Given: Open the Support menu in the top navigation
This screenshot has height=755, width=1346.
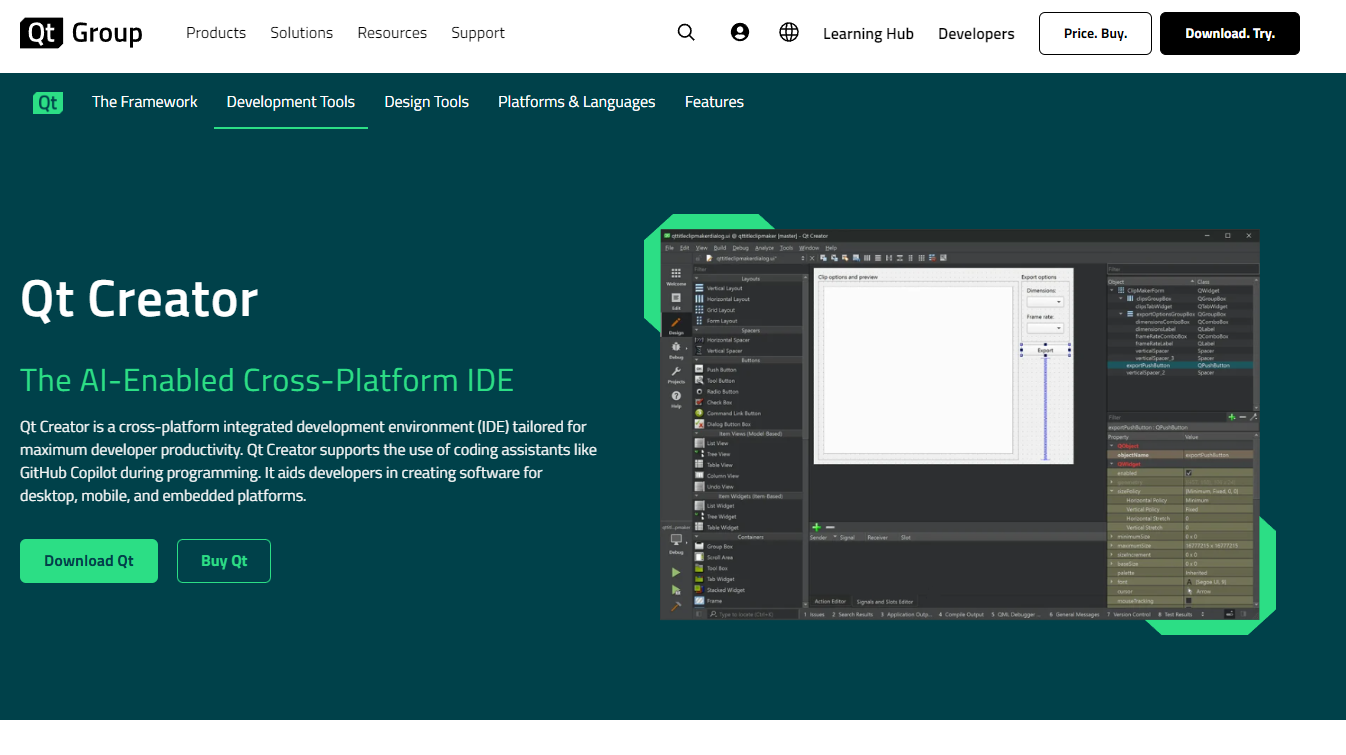Looking at the screenshot, I should coord(478,33).
